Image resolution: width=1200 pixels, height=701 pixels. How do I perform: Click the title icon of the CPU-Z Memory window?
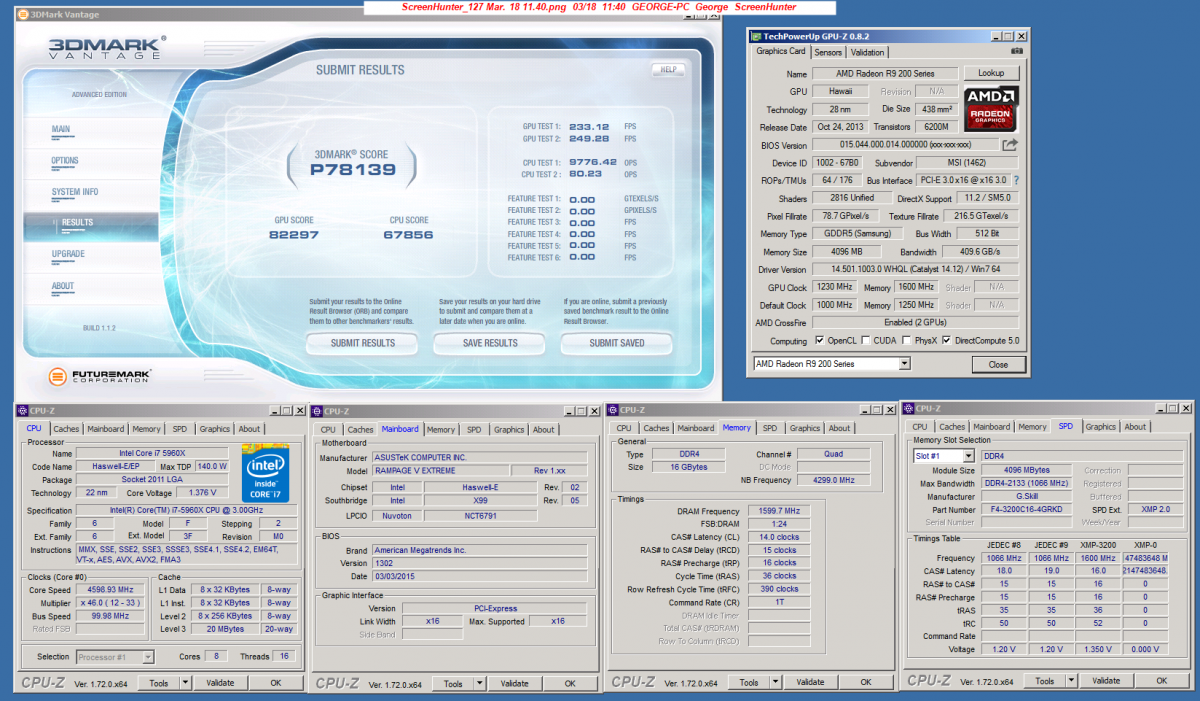(x=613, y=410)
